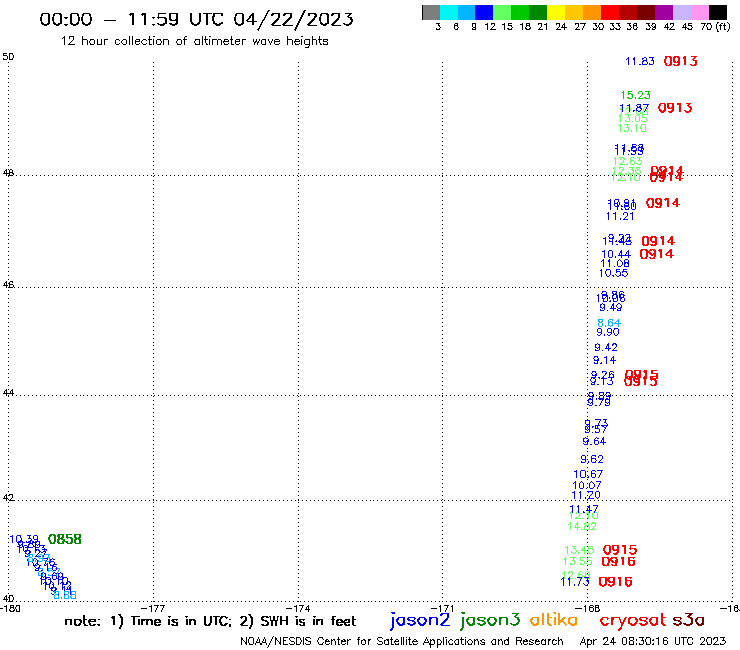Click the purple 42 ft legend swatch
This screenshot has height=650, width=740.
coord(664,12)
